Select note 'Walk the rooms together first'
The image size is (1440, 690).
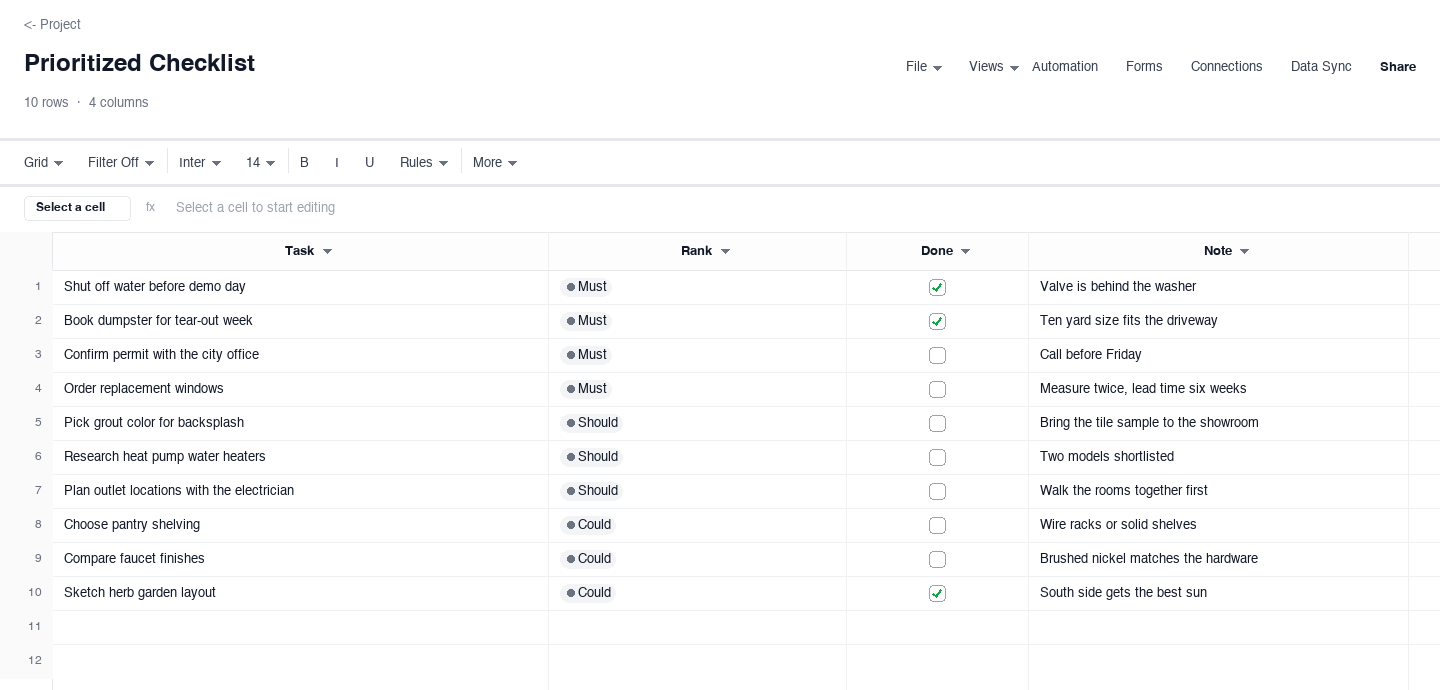click(1218, 491)
